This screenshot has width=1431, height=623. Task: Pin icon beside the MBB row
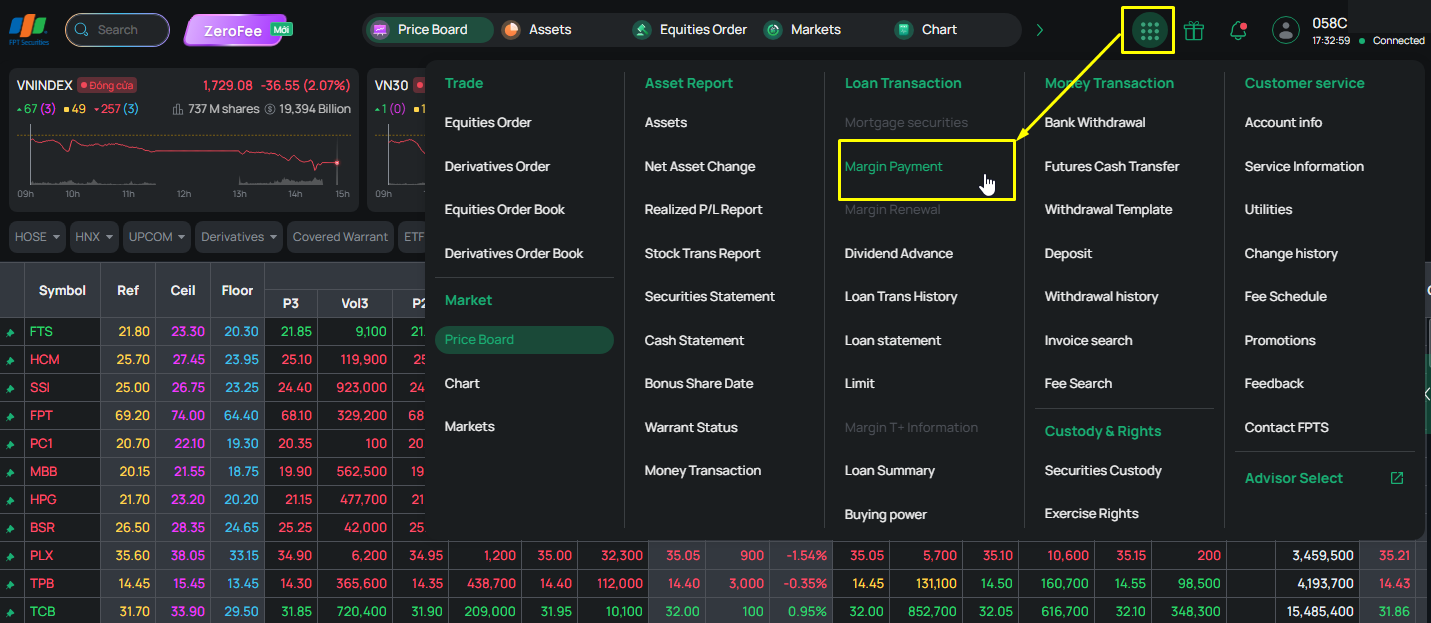click(x=11, y=472)
